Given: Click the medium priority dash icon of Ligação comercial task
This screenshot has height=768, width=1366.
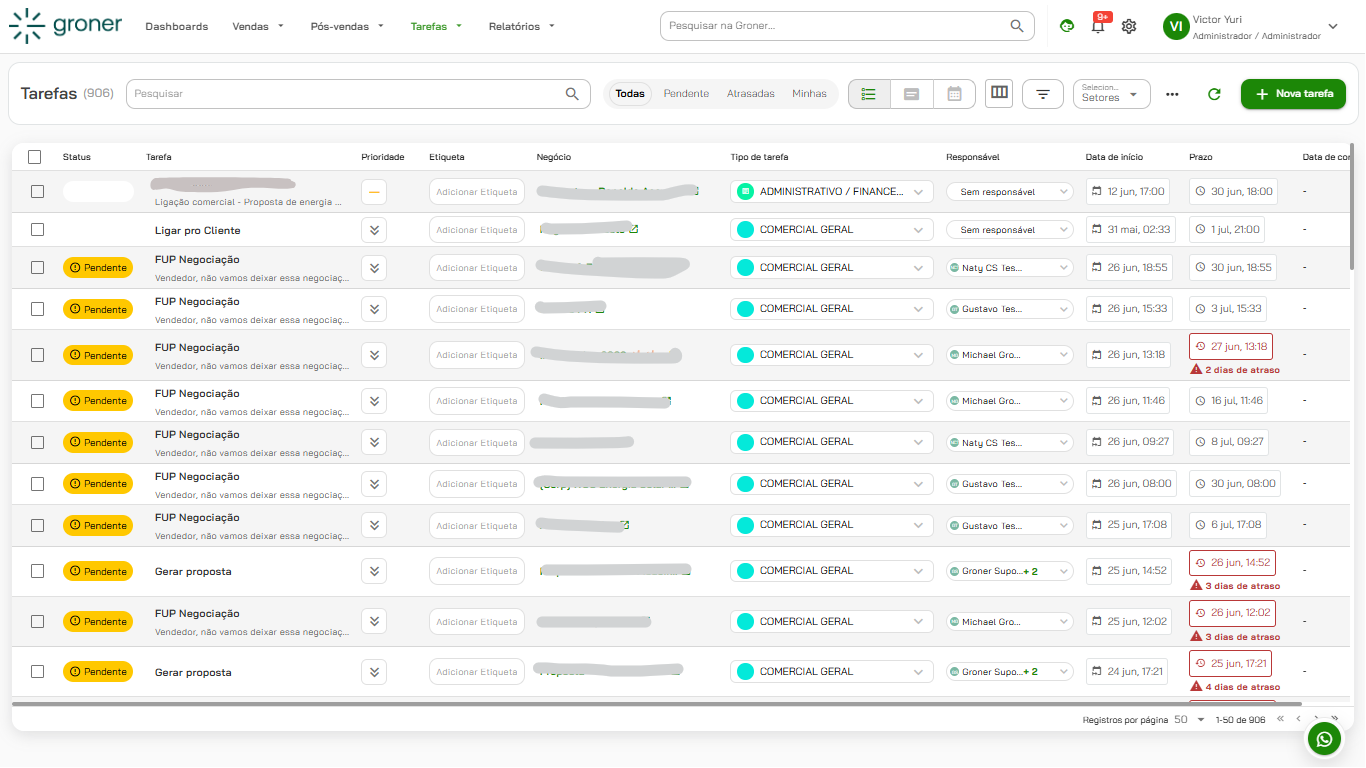Looking at the screenshot, I should pos(374,192).
